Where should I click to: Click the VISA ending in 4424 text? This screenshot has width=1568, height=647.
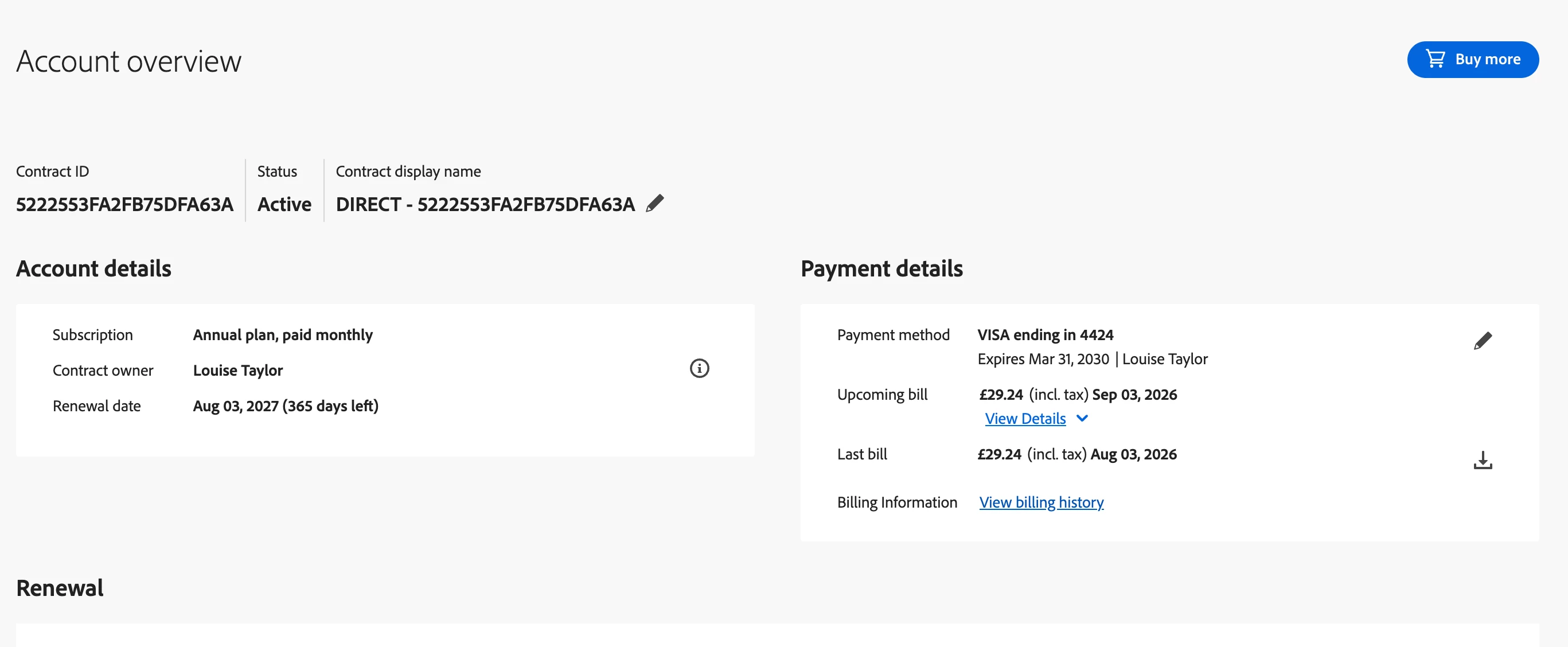tap(1045, 335)
